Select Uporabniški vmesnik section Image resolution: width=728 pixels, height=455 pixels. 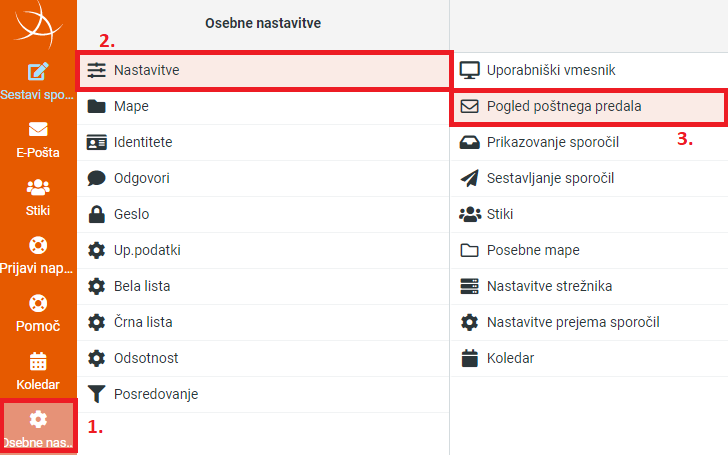click(x=589, y=70)
